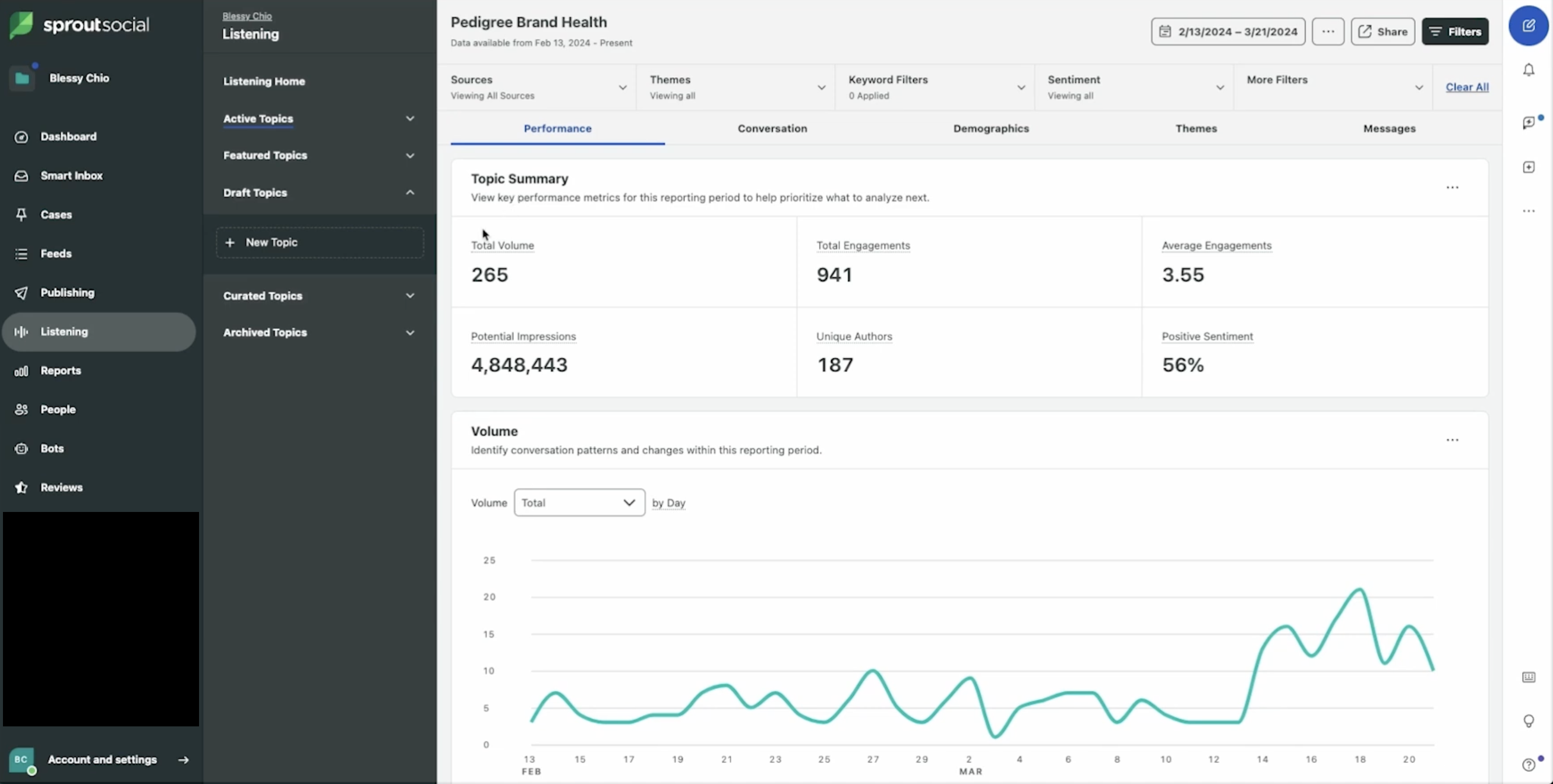Click the plus icon next to New Topic
This screenshot has height=784, width=1553.
[x=230, y=242]
